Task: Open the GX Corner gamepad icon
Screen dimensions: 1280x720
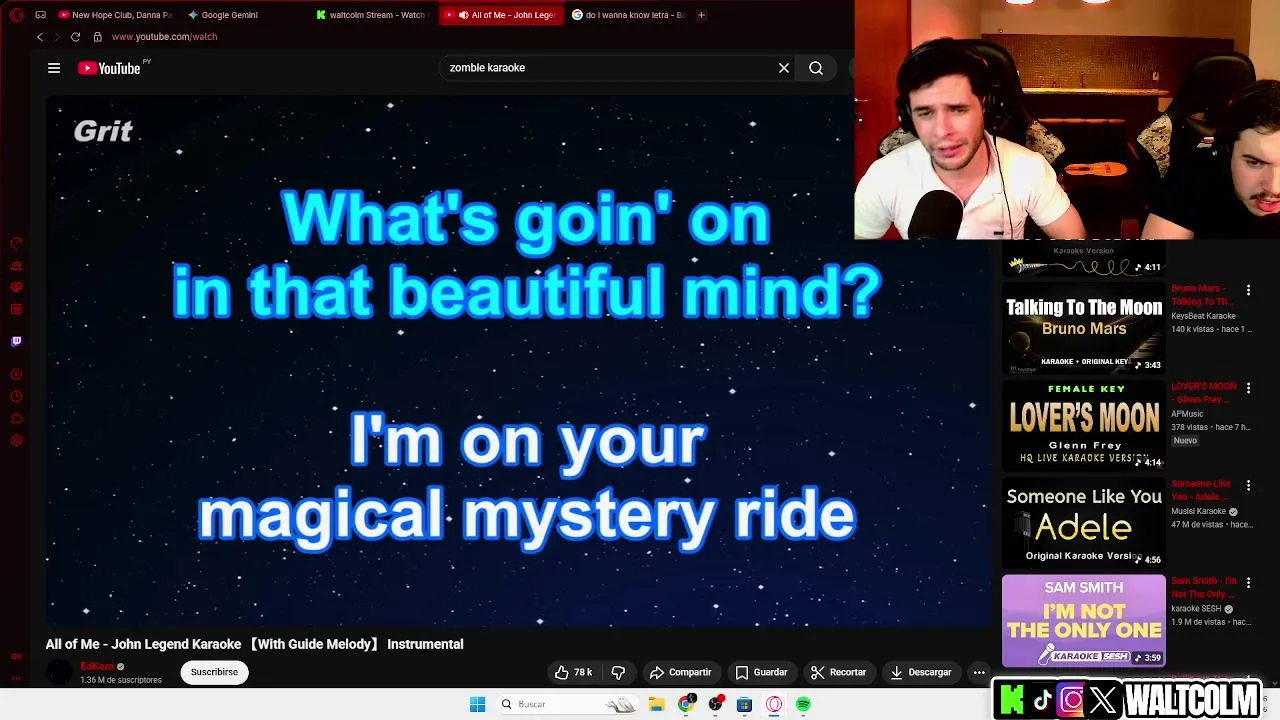Action: pyautogui.click(x=40, y=15)
